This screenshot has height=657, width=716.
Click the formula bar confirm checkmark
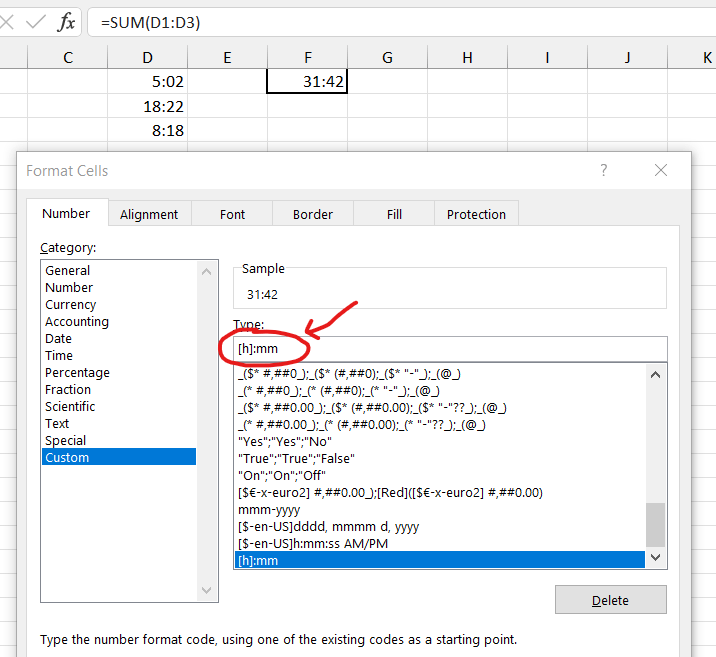click(x=36, y=22)
